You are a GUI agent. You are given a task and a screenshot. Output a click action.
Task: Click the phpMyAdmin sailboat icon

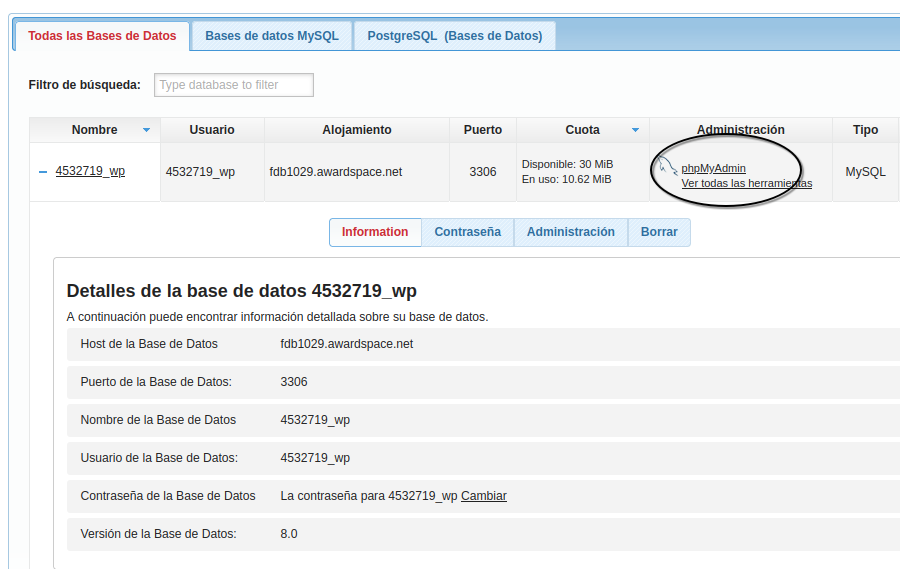pos(668,166)
